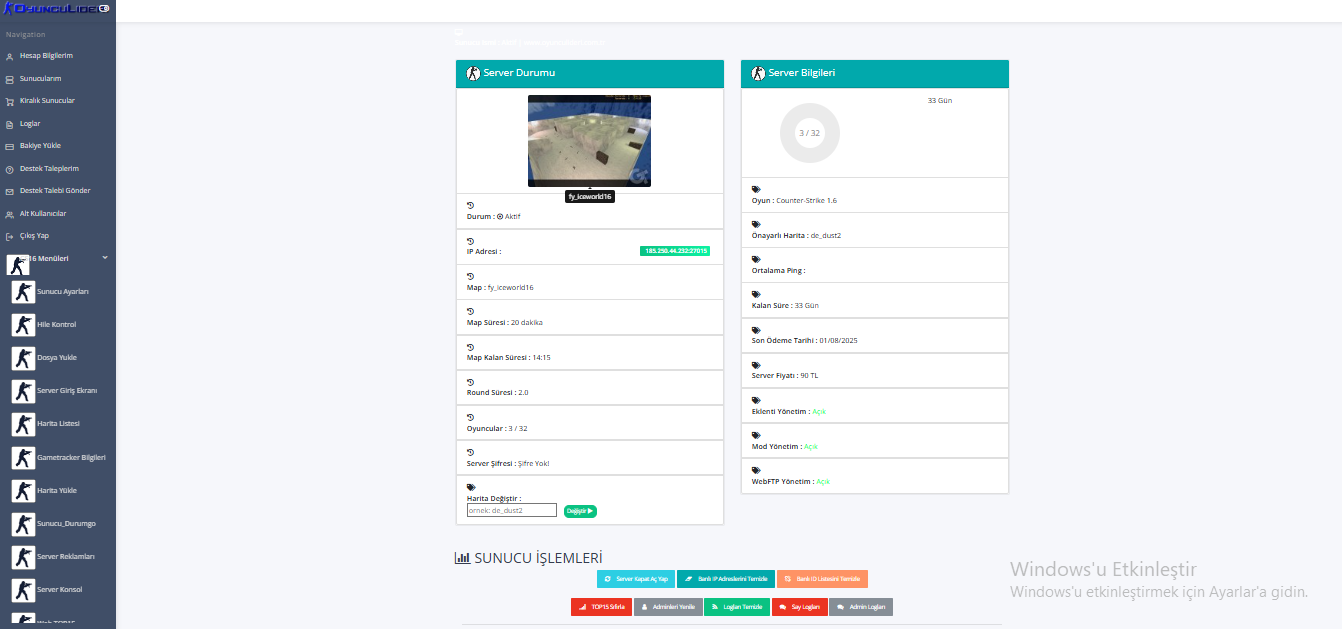This screenshot has width=1342, height=629.
Task: Click the Hile Kontrol icon
Action: point(23,324)
